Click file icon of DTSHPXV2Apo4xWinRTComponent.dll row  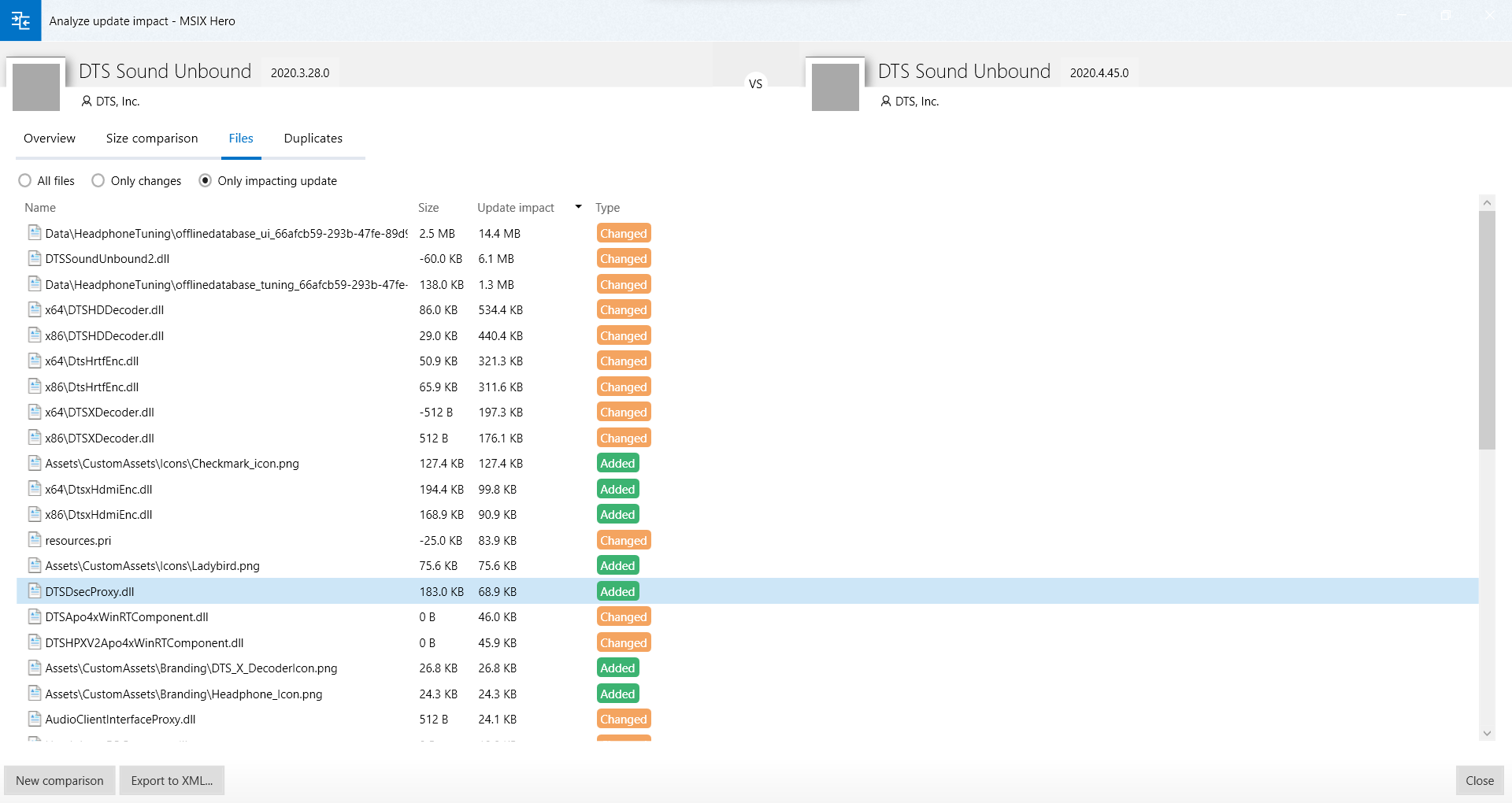(35, 642)
